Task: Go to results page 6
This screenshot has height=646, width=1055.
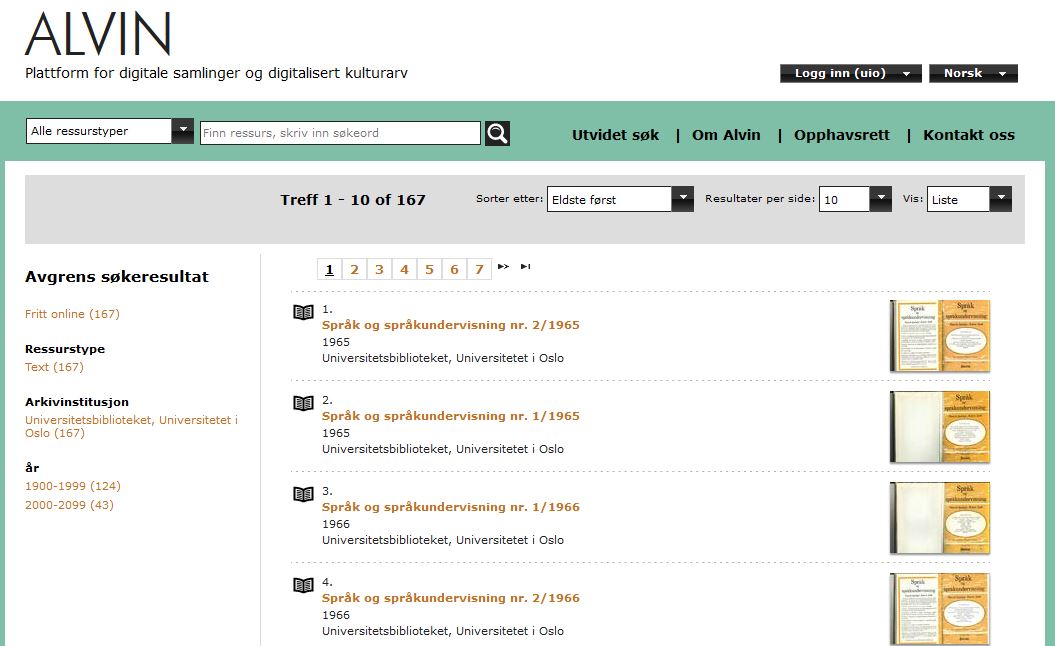Action: click(x=454, y=269)
